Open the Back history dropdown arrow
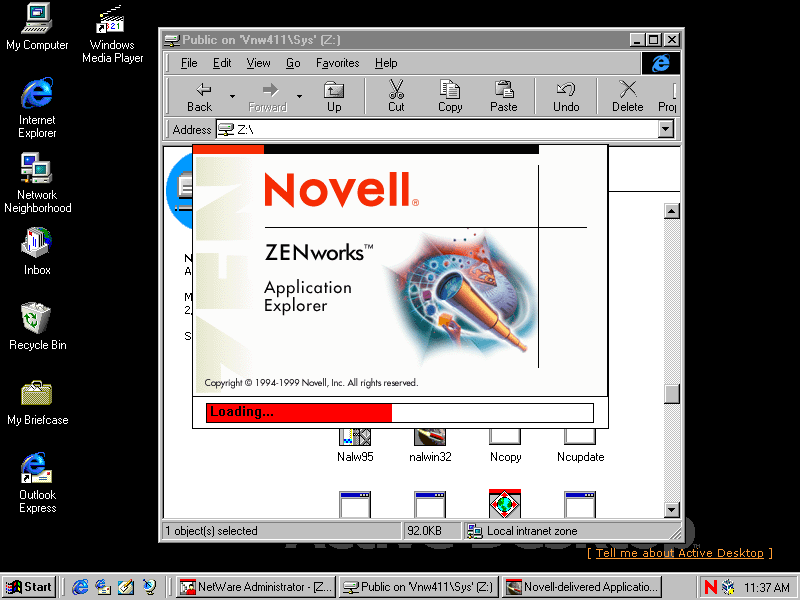Screen dimensions: 800x600 point(232,96)
